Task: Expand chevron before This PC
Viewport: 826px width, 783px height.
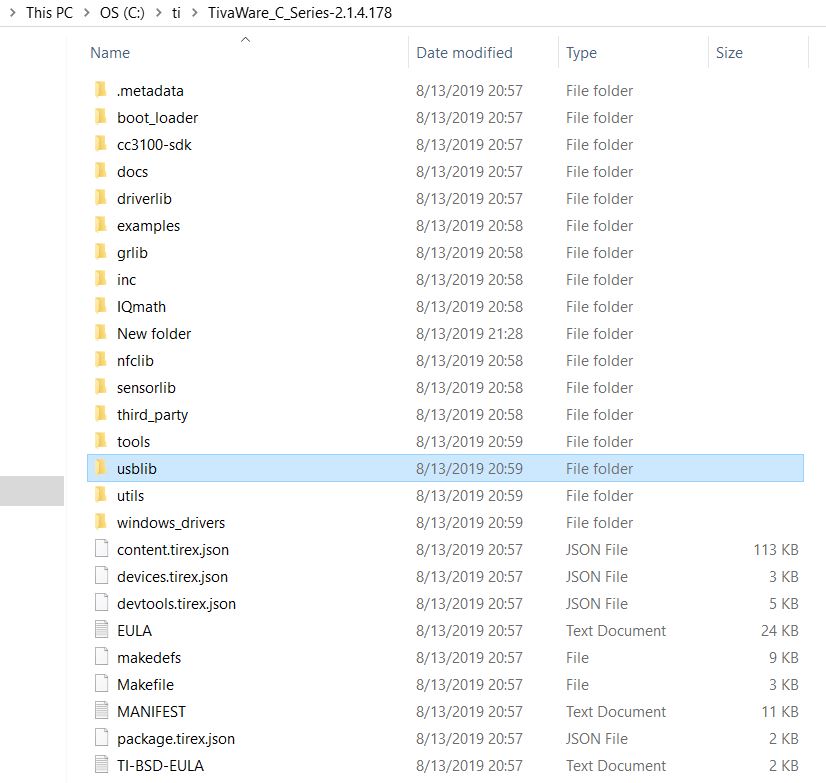Action: pos(13,12)
